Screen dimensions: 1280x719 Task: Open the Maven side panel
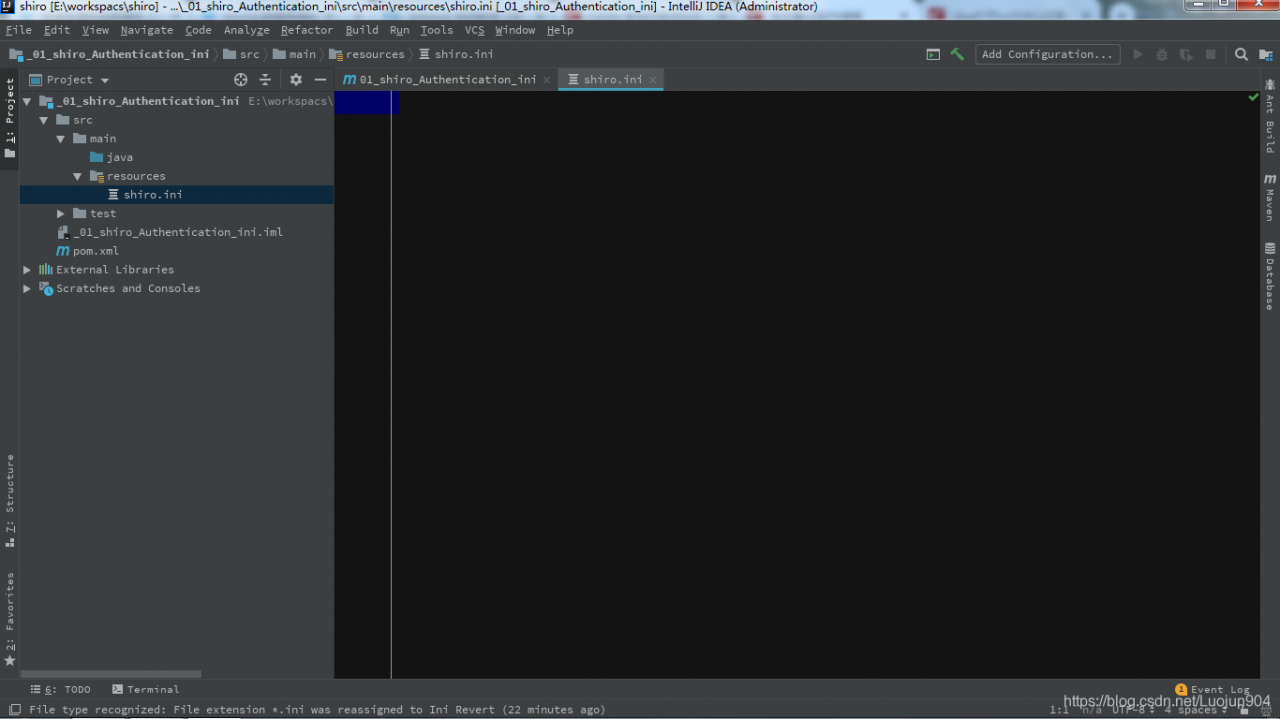(x=1270, y=196)
